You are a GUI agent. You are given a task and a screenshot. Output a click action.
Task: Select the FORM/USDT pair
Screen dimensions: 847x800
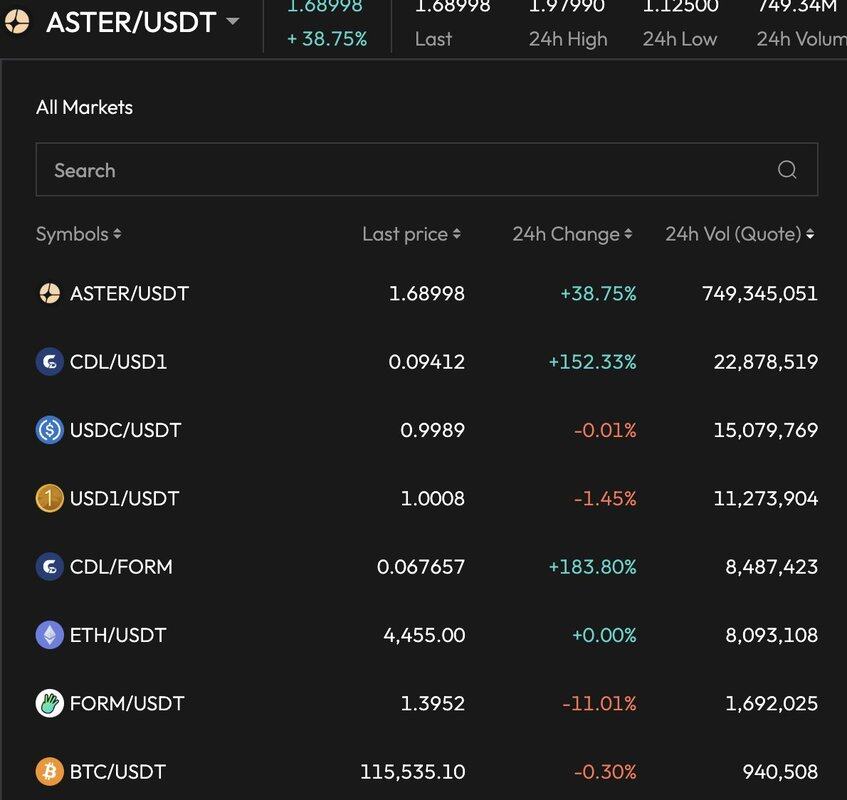point(427,703)
